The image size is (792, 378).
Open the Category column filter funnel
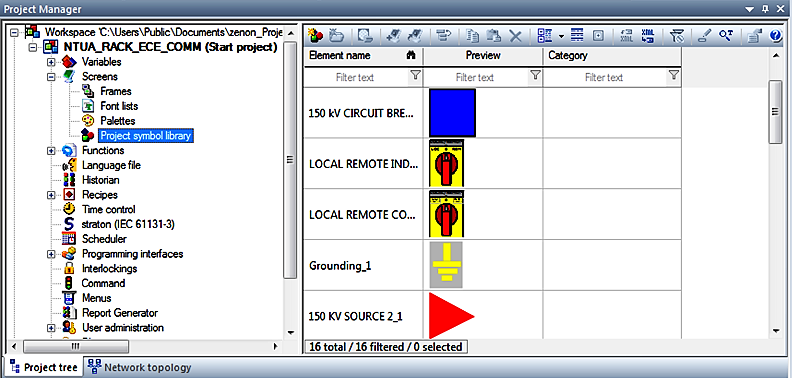tap(673, 76)
